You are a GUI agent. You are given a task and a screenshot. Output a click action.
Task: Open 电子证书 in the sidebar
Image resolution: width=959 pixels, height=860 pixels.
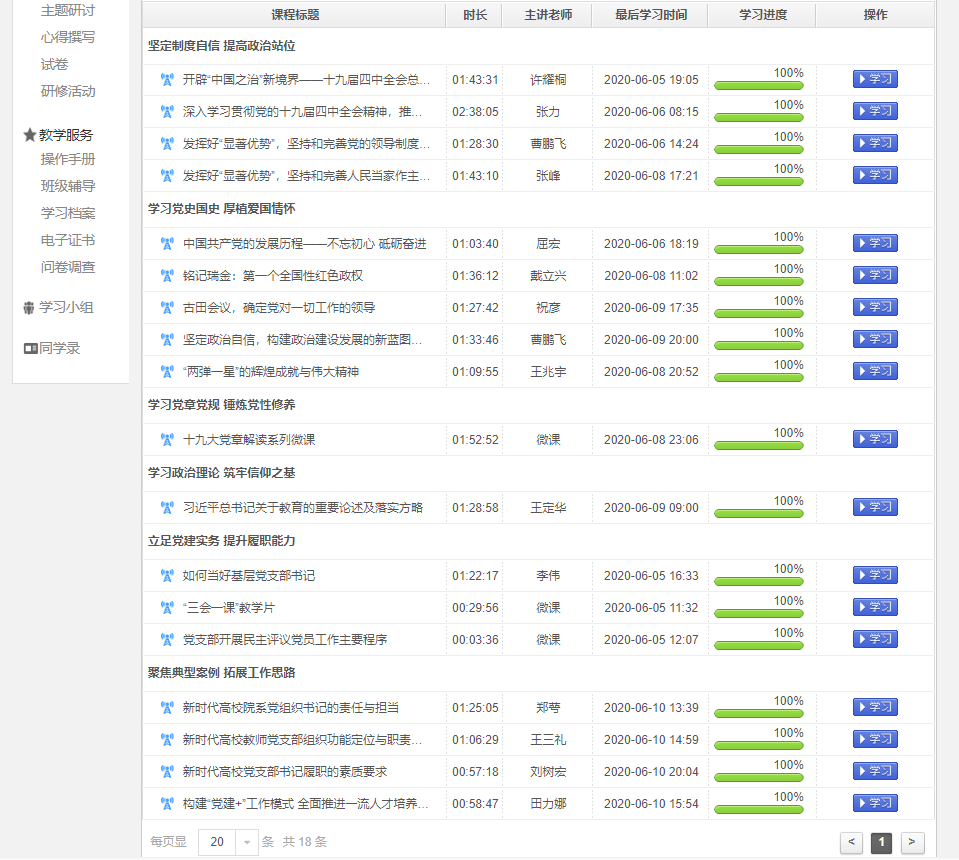tap(68, 240)
